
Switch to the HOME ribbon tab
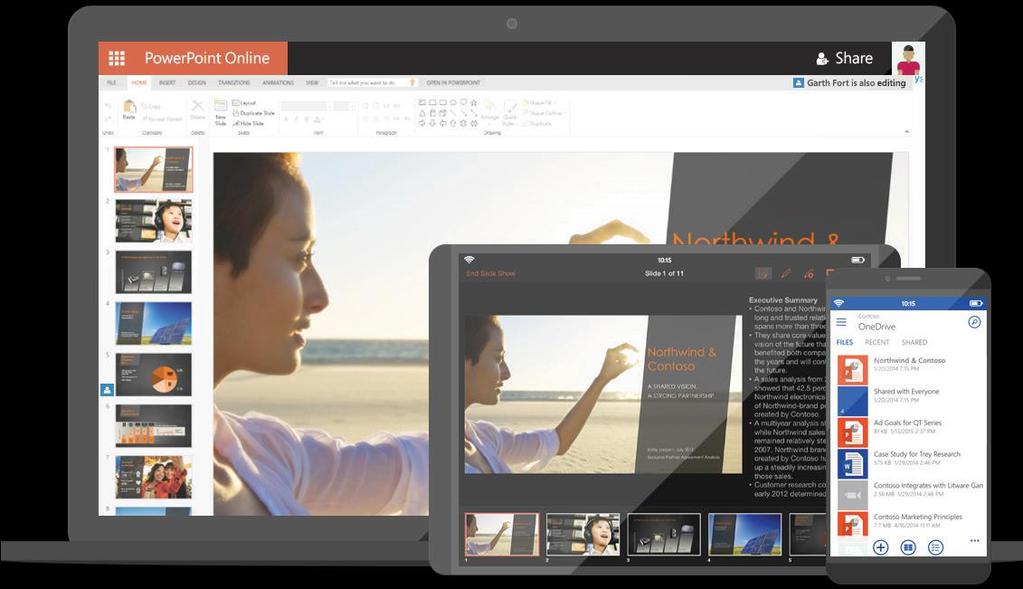[139, 83]
